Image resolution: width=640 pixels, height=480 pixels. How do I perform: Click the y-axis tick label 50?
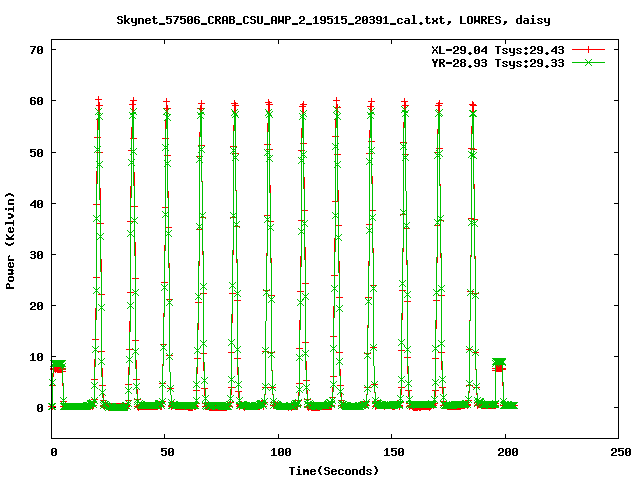point(36,153)
